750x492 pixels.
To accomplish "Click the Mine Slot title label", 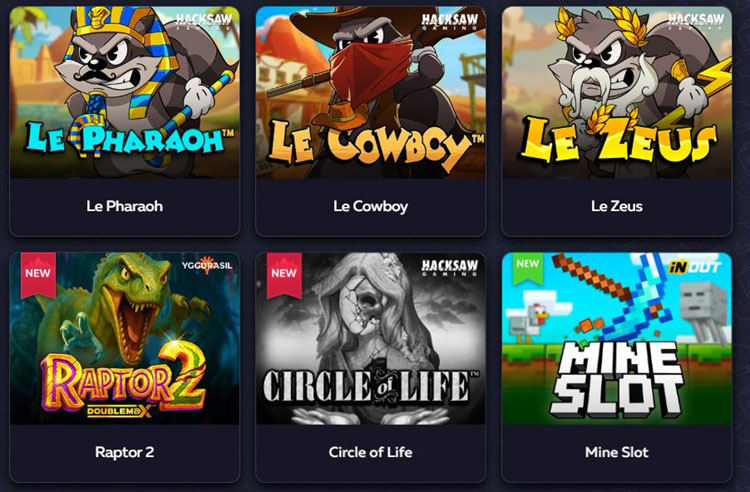I will [617, 452].
